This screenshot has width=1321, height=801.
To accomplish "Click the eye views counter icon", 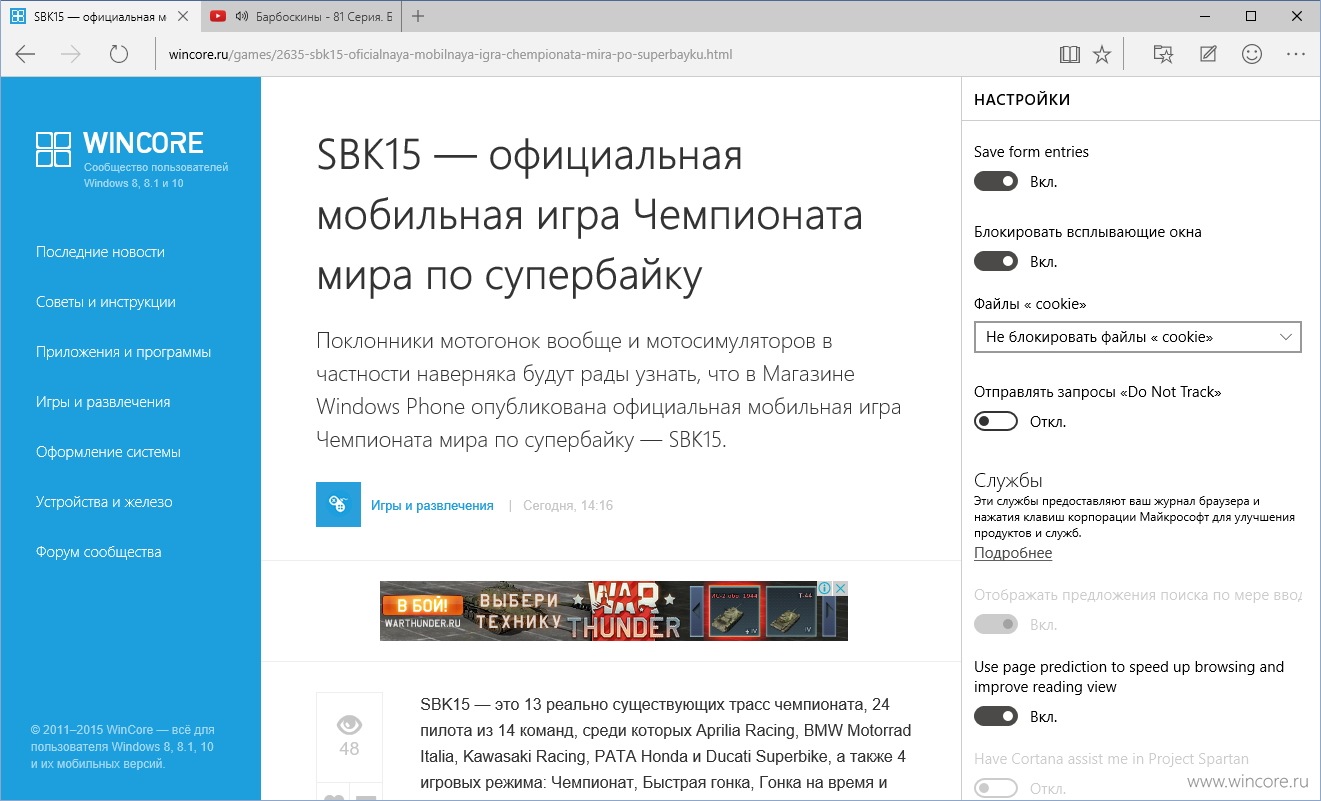I will click(349, 725).
